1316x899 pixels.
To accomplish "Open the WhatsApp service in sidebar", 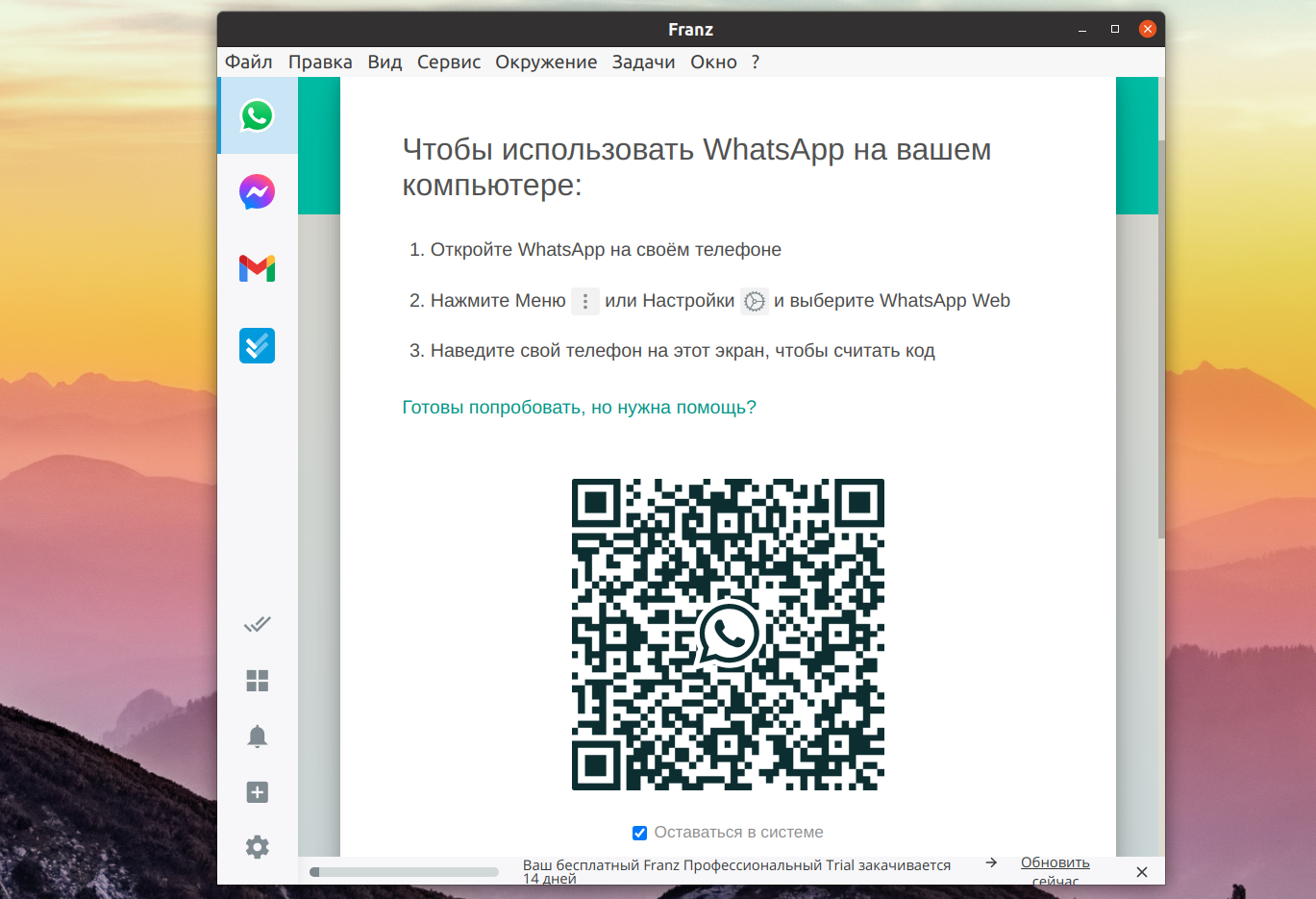I will coord(257,116).
